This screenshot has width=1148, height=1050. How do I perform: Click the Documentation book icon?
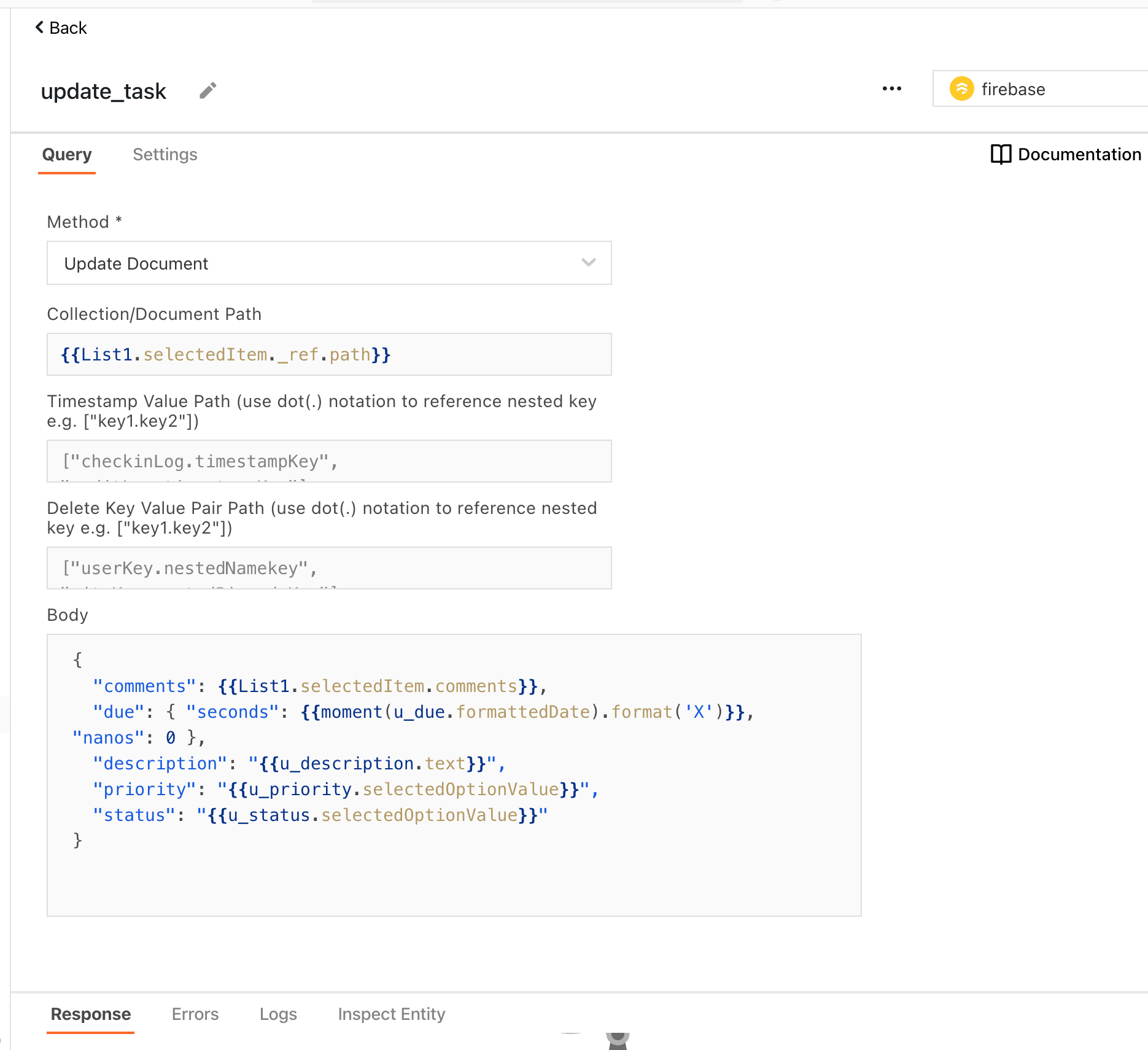(1001, 154)
